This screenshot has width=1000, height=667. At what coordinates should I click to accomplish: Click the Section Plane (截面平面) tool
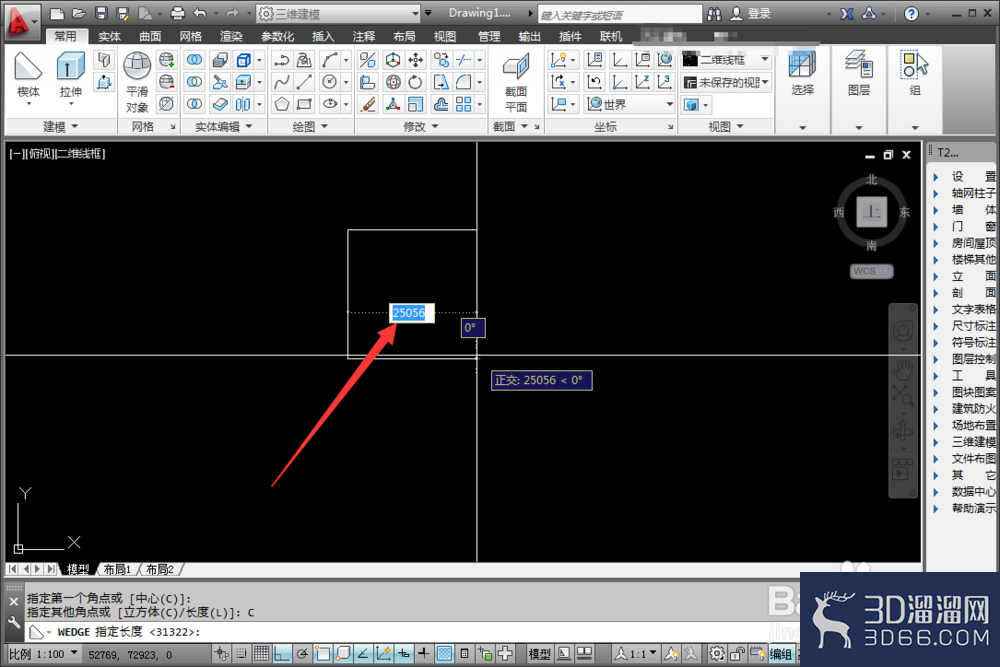coord(516,83)
